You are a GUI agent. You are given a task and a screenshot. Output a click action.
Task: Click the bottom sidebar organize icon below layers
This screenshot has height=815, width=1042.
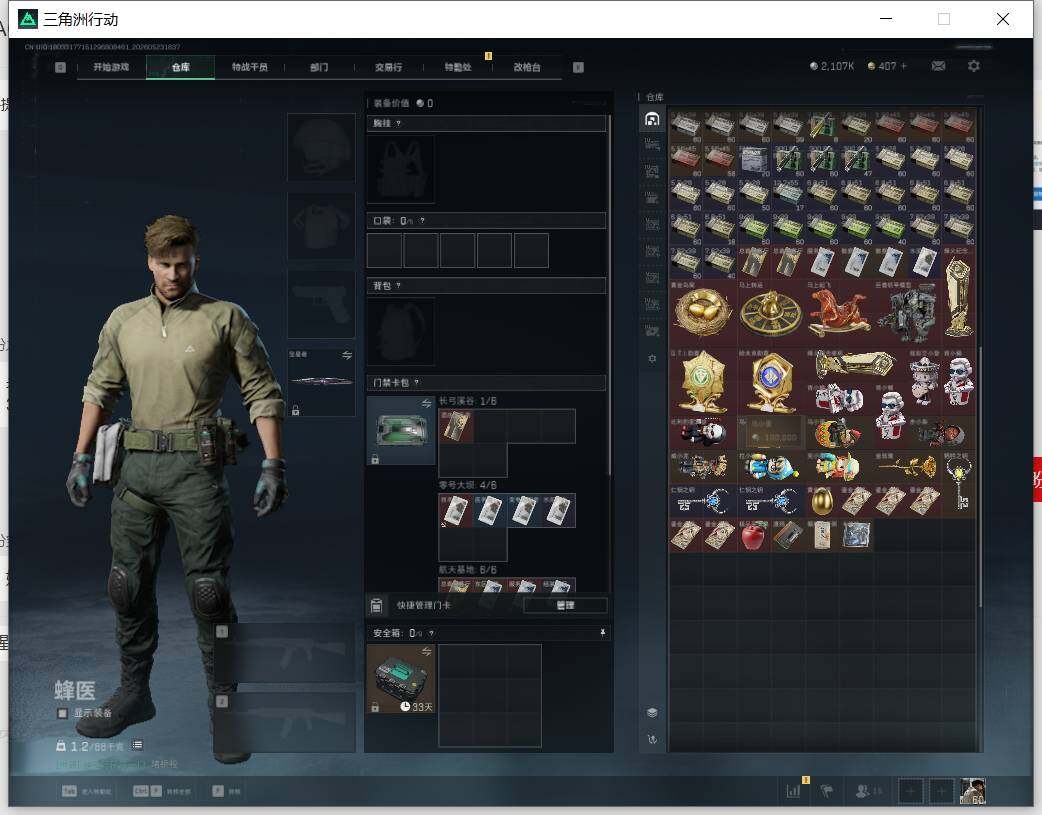[x=652, y=739]
